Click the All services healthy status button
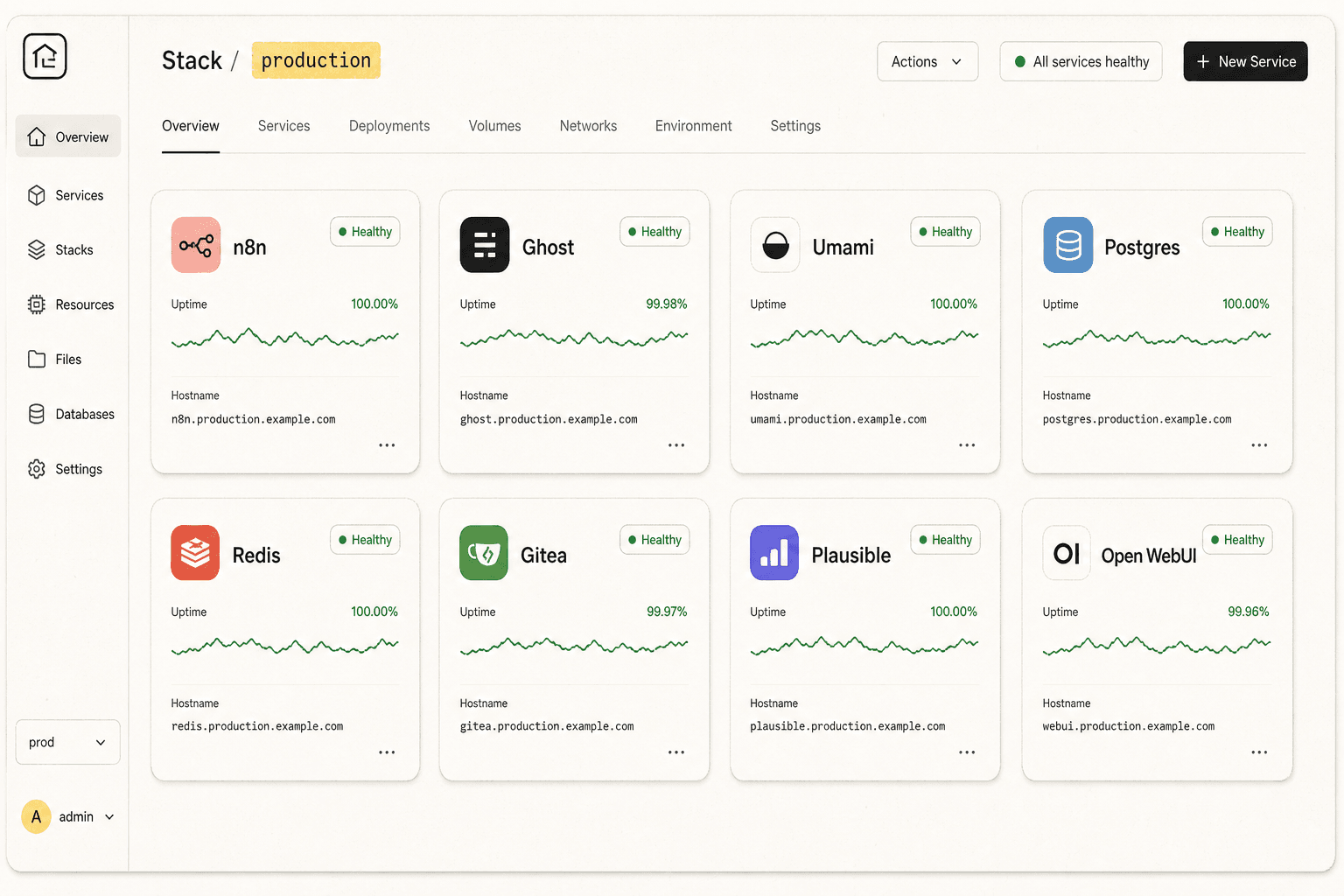 1081,61
